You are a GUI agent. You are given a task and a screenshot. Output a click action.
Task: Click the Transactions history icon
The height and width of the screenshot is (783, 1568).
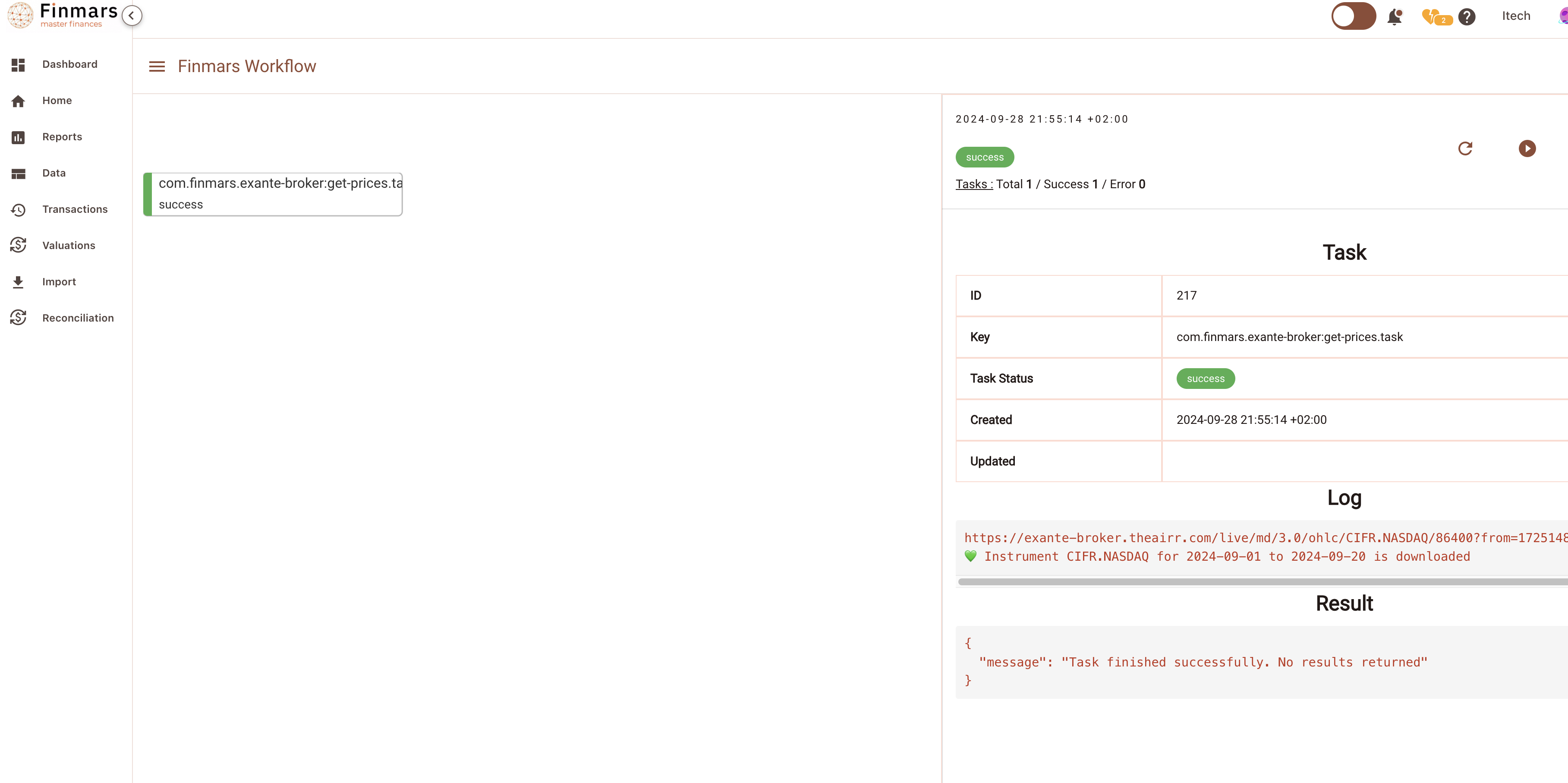(x=18, y=210)
